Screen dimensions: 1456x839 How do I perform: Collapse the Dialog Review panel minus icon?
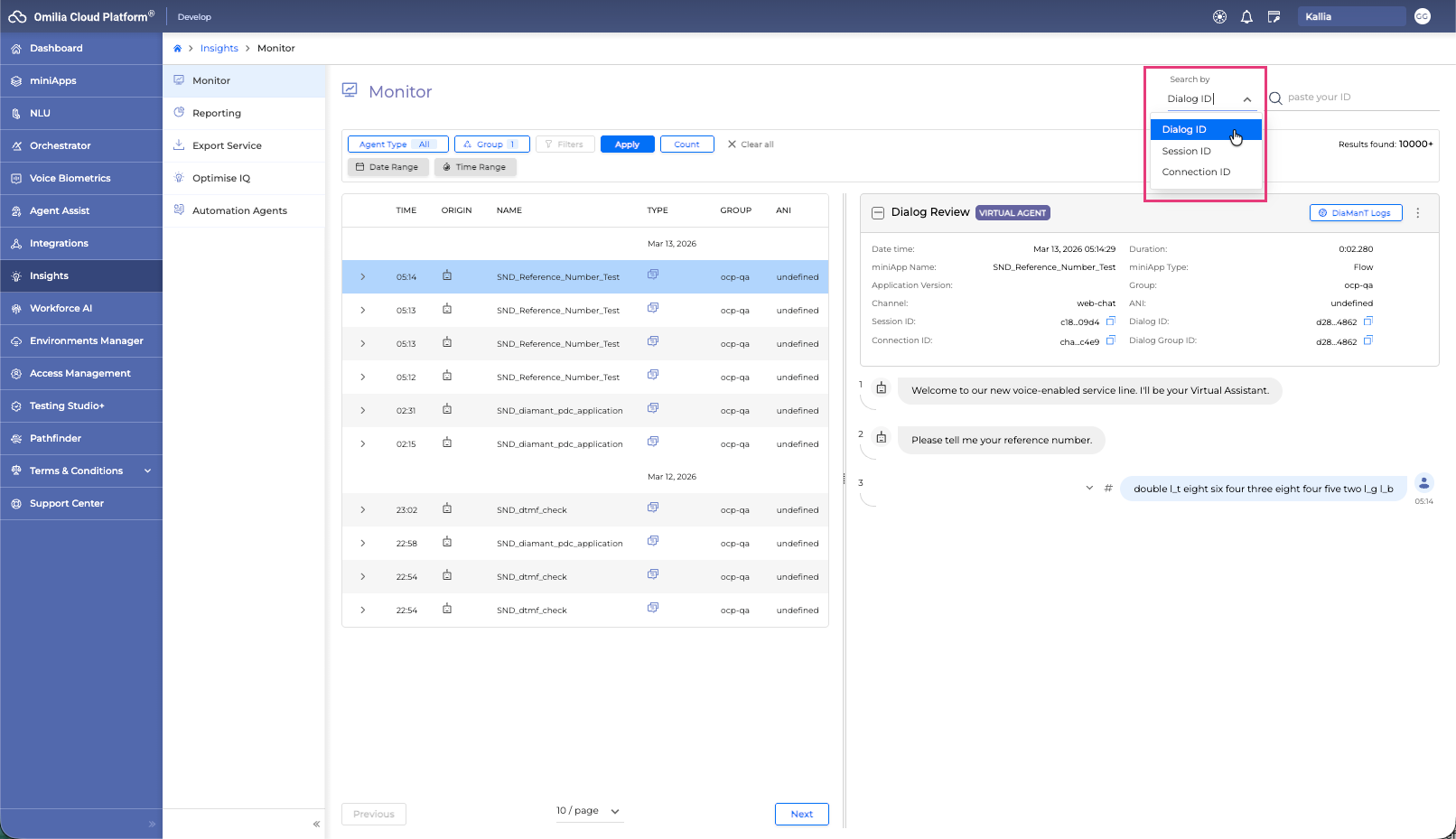coord(877,213)
